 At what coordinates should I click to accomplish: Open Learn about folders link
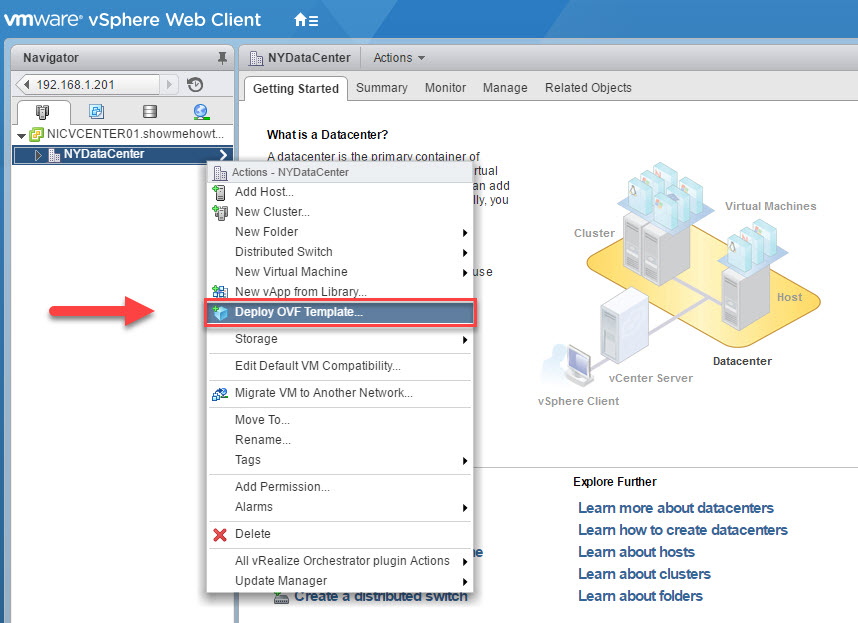[640, 596]
